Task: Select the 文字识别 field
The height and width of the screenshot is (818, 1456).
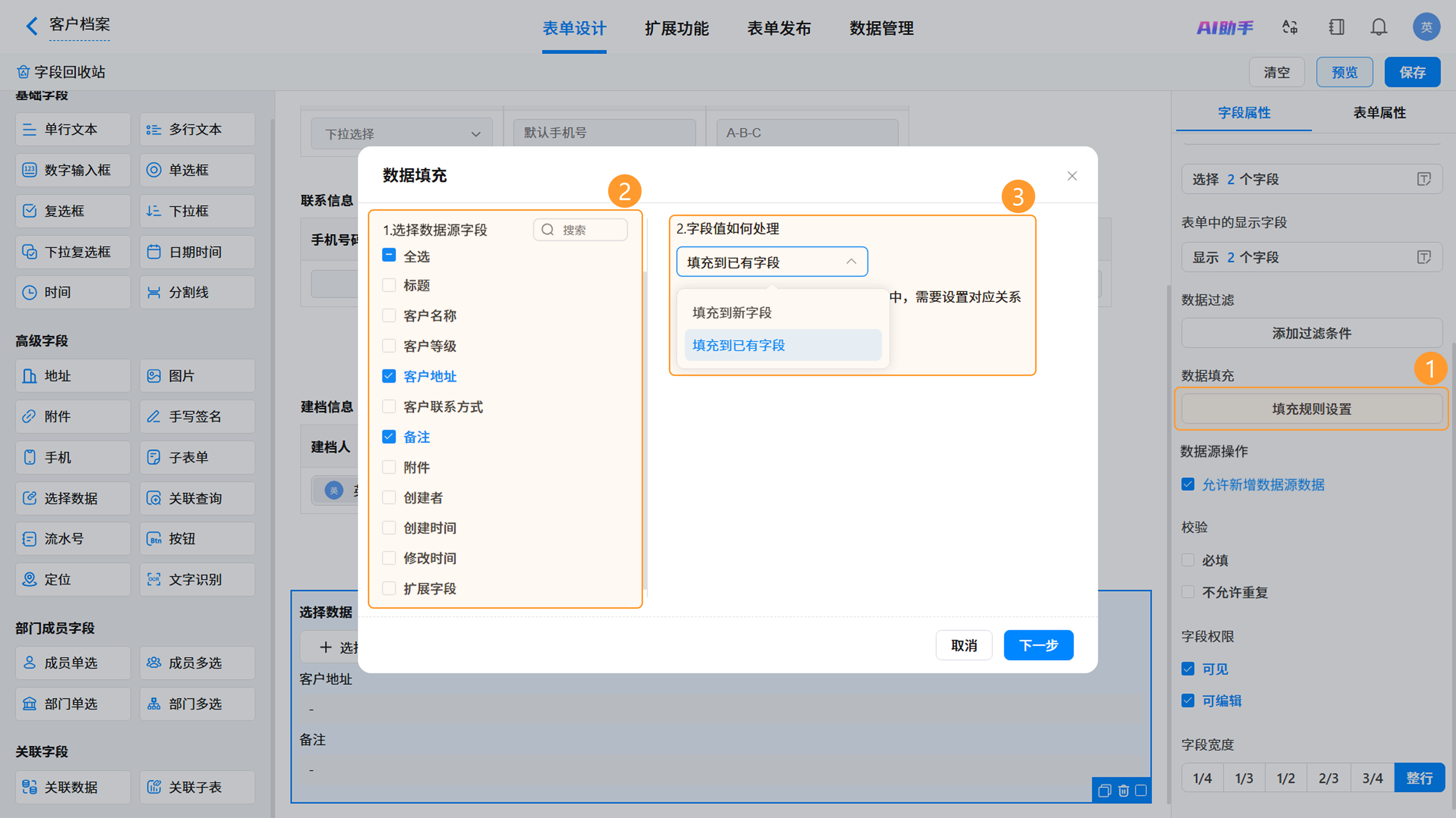Action: pyautogui.click(x=197, y=580)
